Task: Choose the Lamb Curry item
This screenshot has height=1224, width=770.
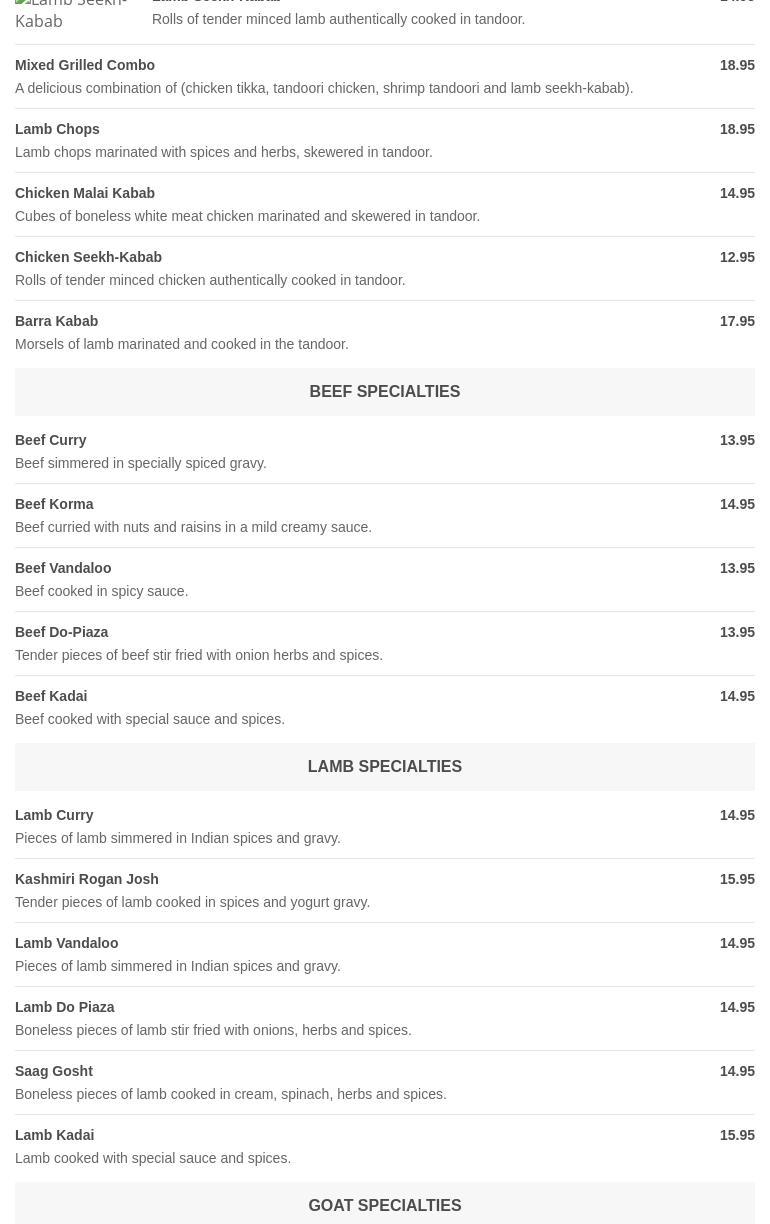Action: click(54, 815)
